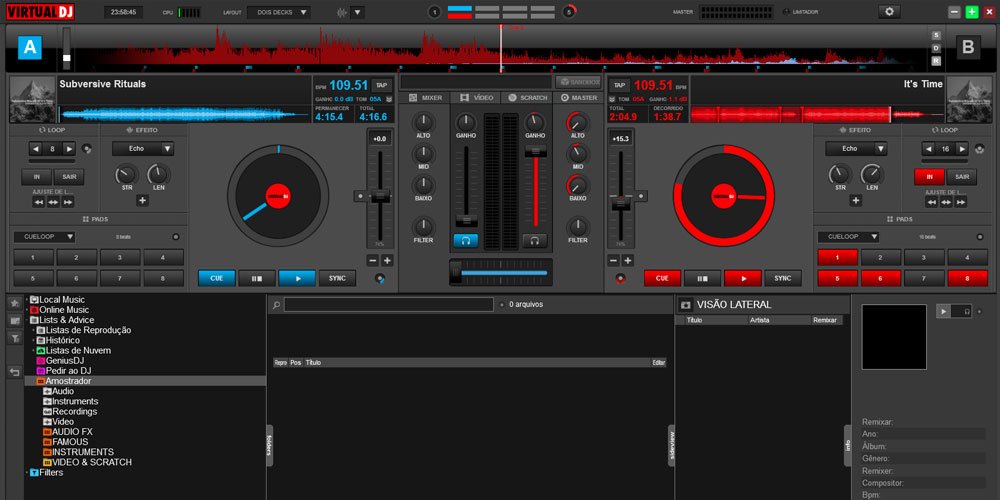1000x500 pixels.
Task: Open deck B CUELOOP pads dropdown
Action: (848, 237)
